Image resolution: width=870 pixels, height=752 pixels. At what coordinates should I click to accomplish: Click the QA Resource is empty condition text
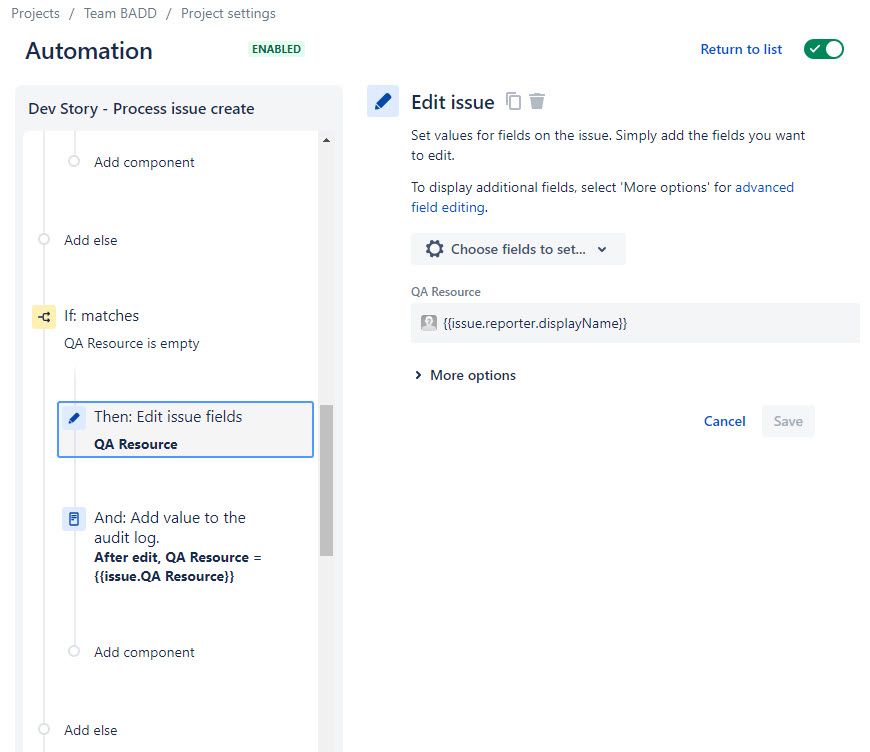pos(131,344)
